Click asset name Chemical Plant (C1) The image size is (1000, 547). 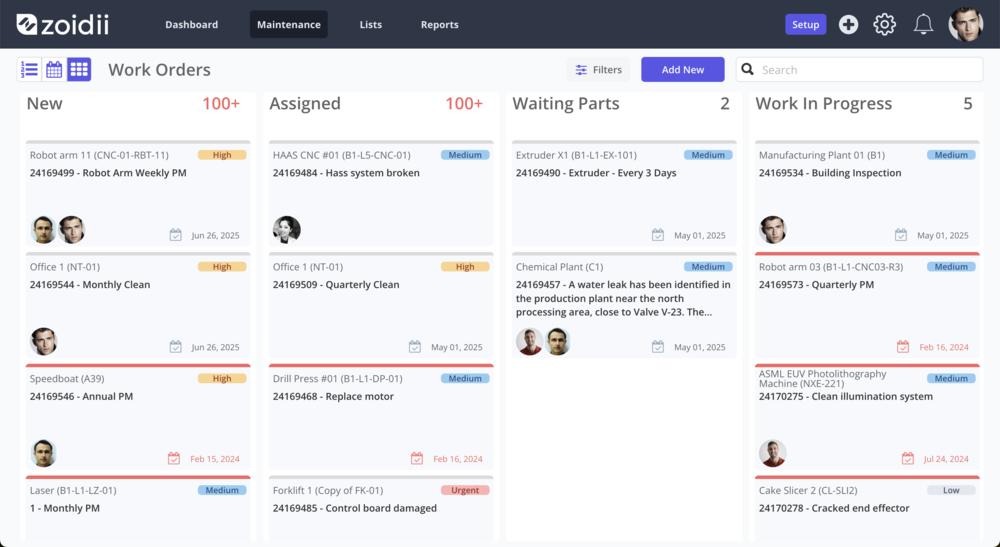[x=559, y=266]
